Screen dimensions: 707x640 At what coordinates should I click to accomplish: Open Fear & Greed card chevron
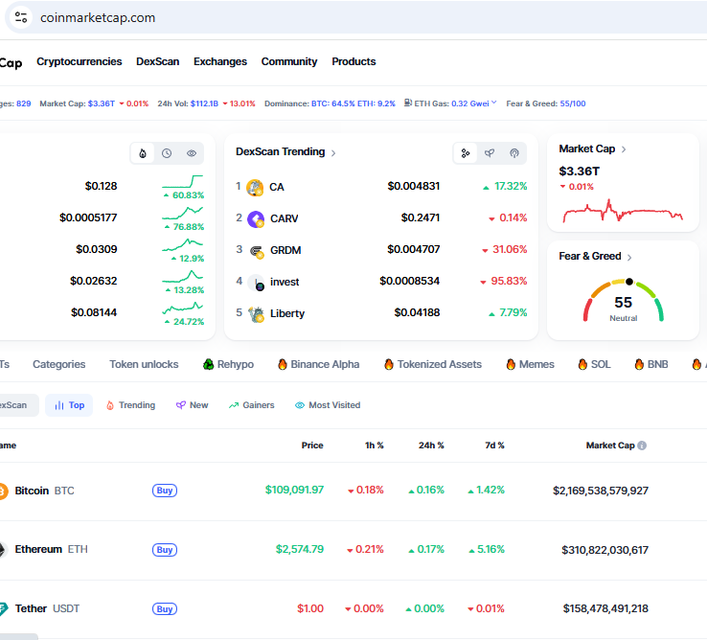[629, 257]
